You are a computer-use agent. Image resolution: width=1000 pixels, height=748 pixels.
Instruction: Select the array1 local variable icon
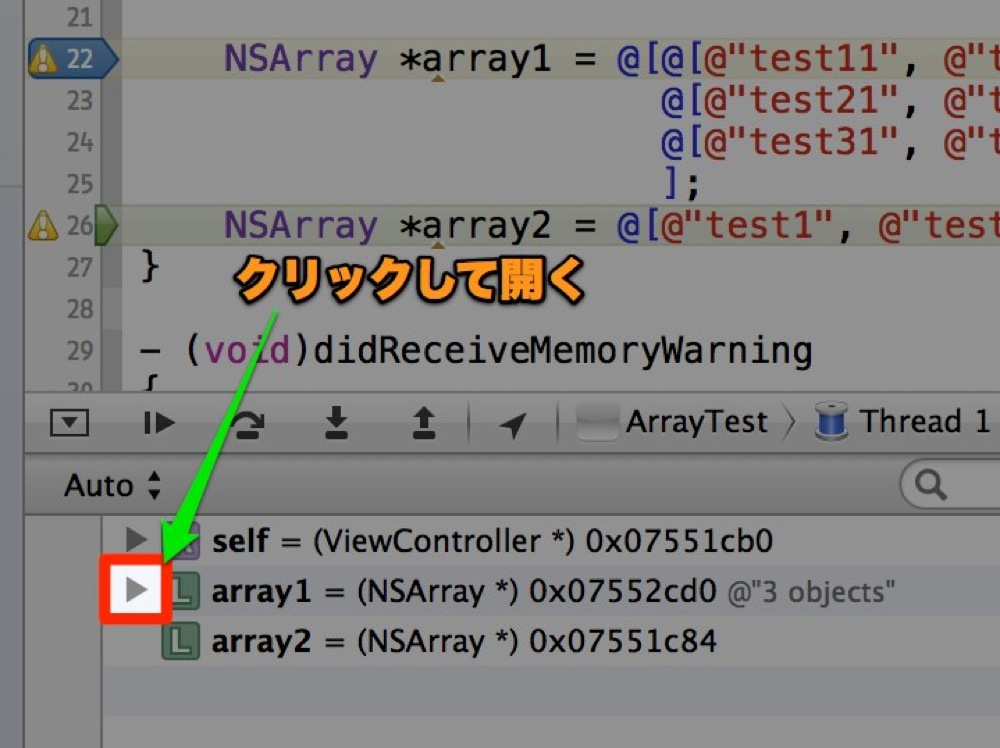(184, 590)
